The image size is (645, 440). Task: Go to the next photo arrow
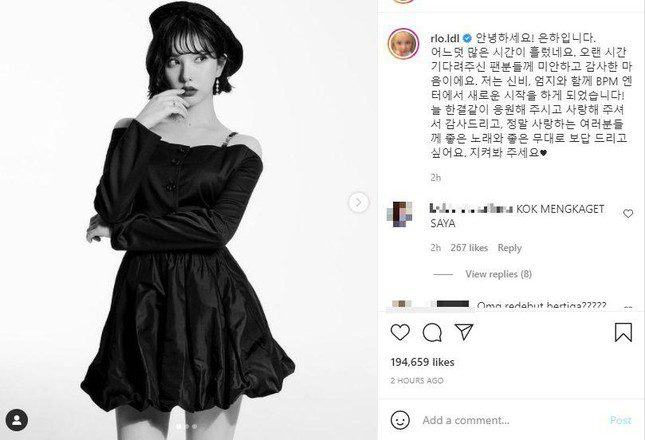click(x=359, y=202)
